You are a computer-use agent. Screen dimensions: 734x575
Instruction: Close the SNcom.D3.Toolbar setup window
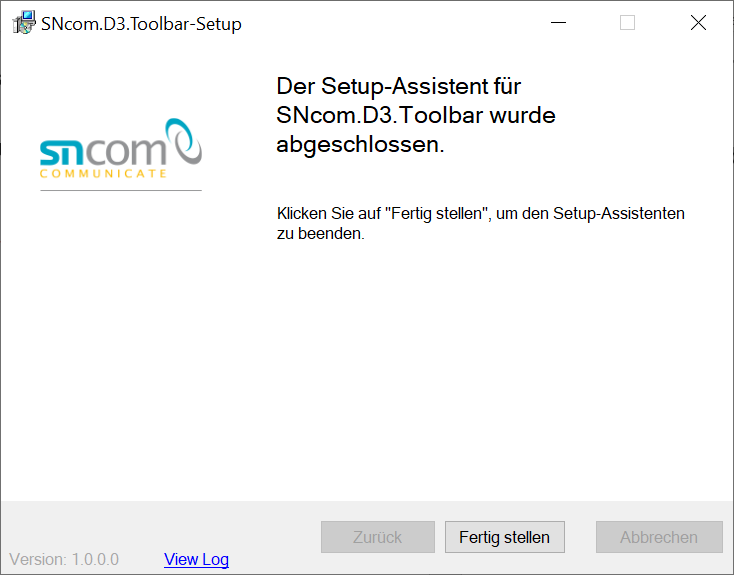698,22
